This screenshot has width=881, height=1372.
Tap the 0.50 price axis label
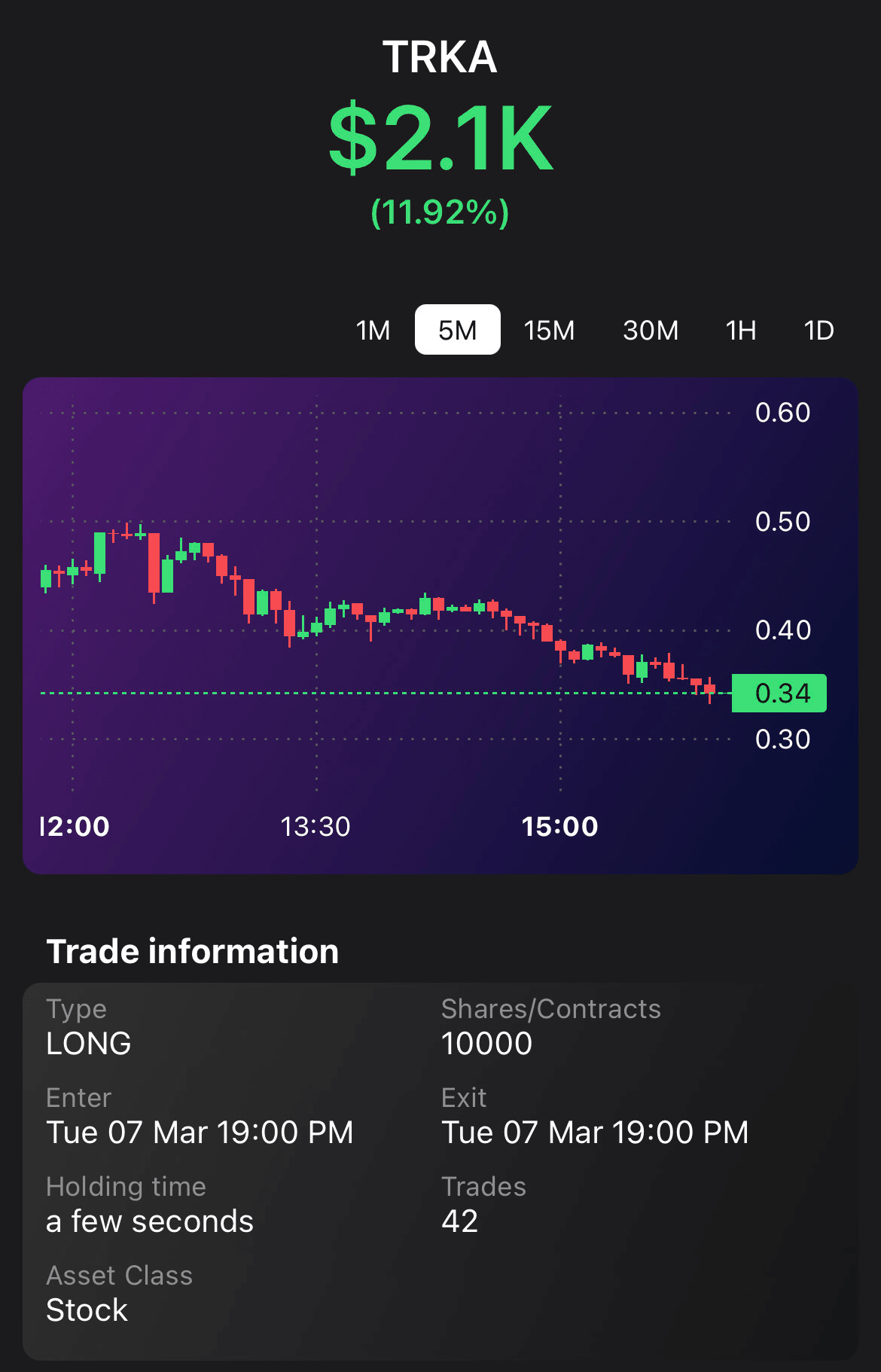782,522
